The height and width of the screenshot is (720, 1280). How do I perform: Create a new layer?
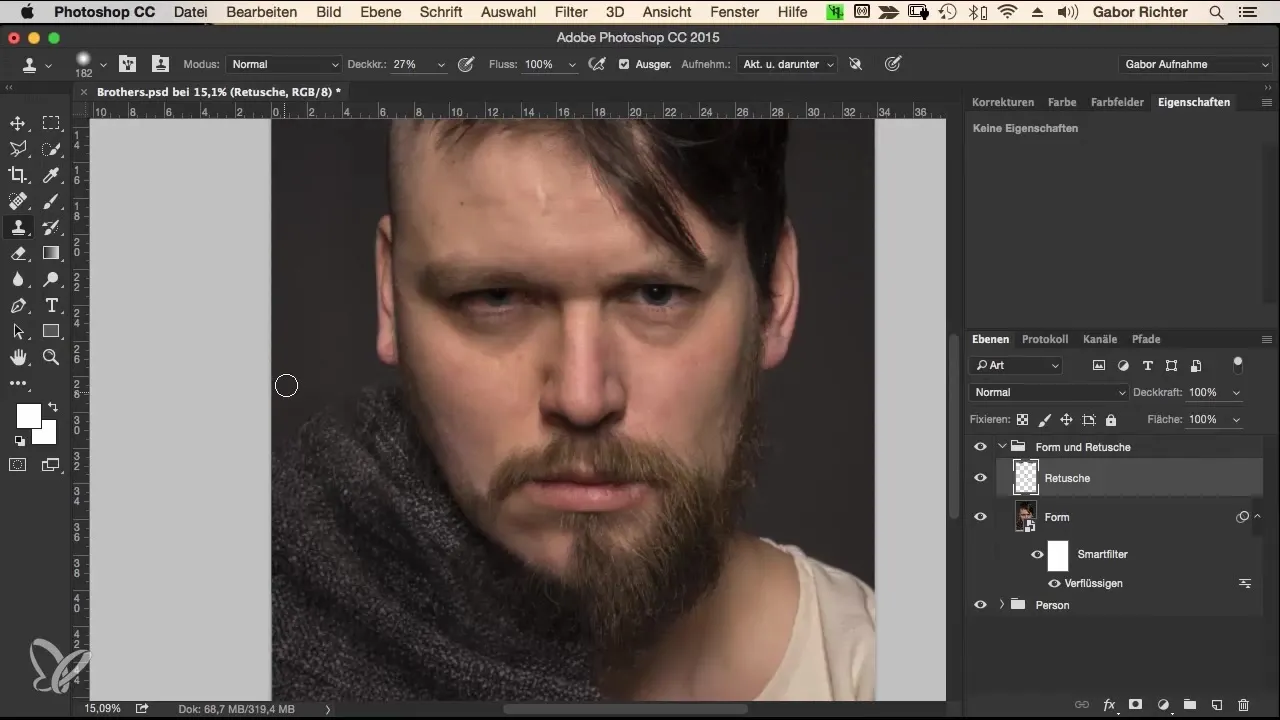tap(1217, 705)
